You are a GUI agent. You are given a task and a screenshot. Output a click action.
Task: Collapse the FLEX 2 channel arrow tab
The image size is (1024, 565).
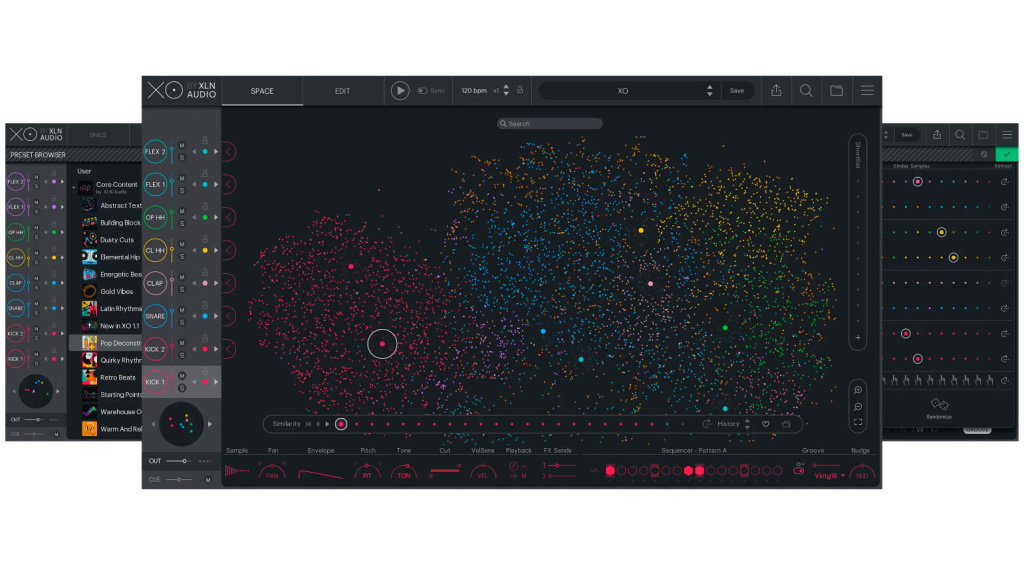[229, 152]
